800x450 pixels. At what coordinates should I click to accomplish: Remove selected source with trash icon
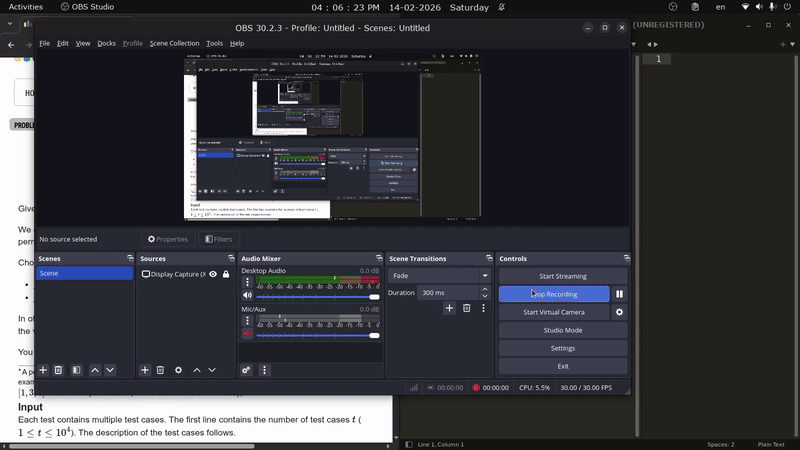coord(160,370)
